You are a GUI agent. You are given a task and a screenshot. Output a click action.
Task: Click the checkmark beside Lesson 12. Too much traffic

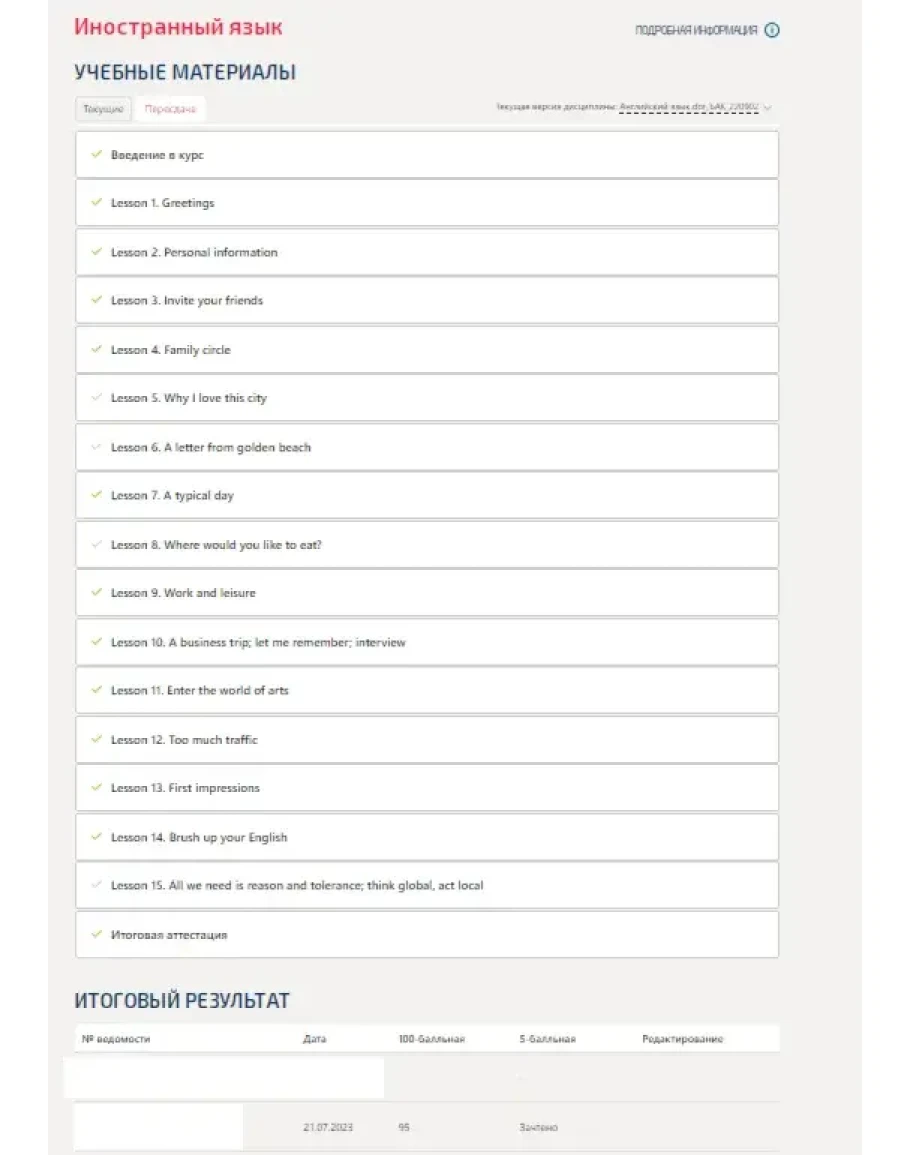point(96,740)
